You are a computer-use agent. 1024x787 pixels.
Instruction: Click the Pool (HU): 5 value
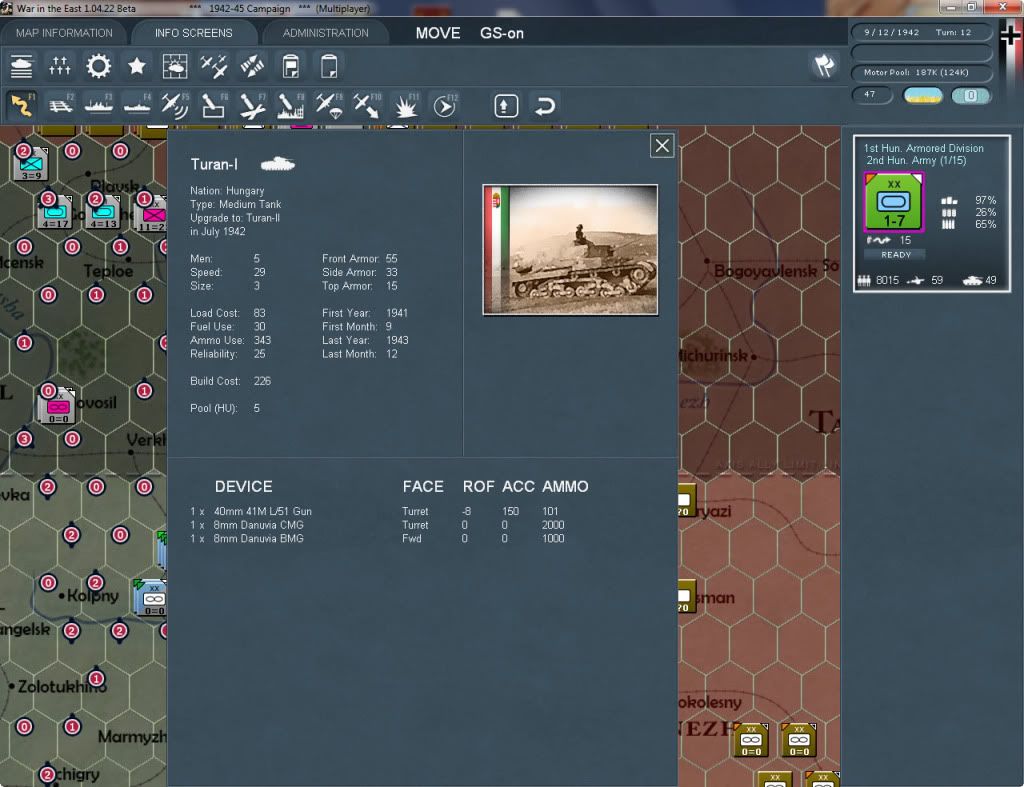(x=257, y=408)
